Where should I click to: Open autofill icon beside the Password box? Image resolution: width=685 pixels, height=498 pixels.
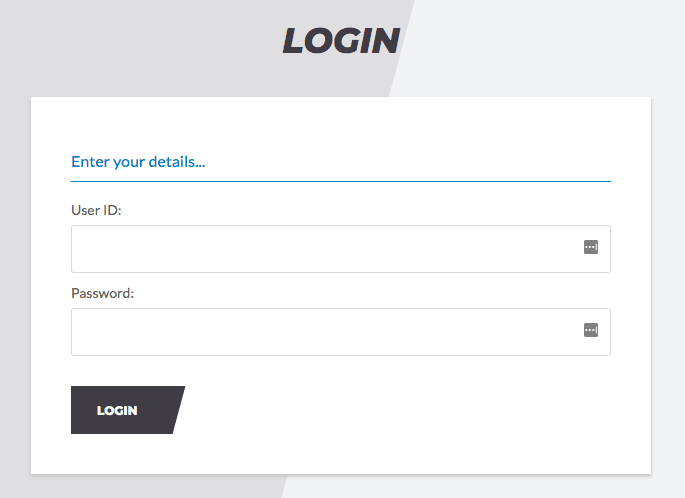[x=591, y=330]
